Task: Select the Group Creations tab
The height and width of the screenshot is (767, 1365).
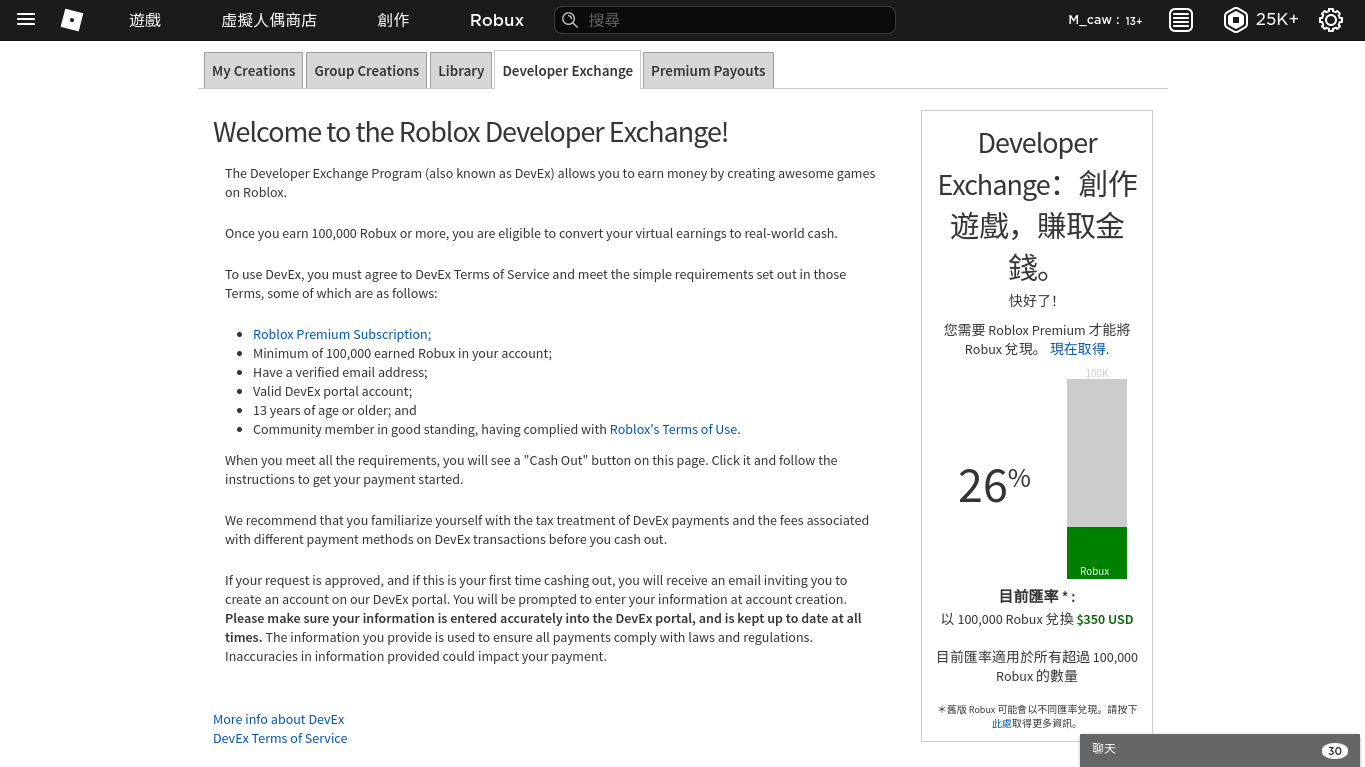Action: pyautogui.click(x=366, y=70)
